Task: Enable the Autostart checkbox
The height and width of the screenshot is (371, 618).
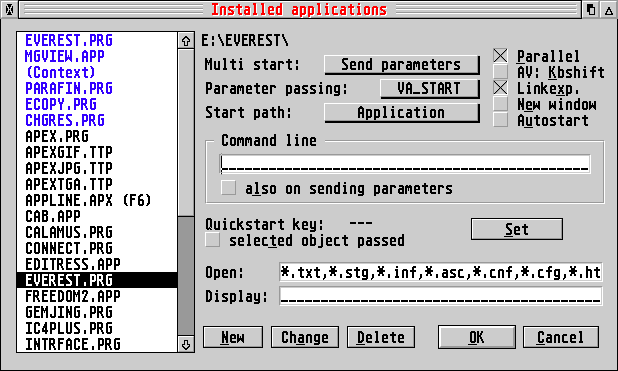Action: click(x=500, y=120)
